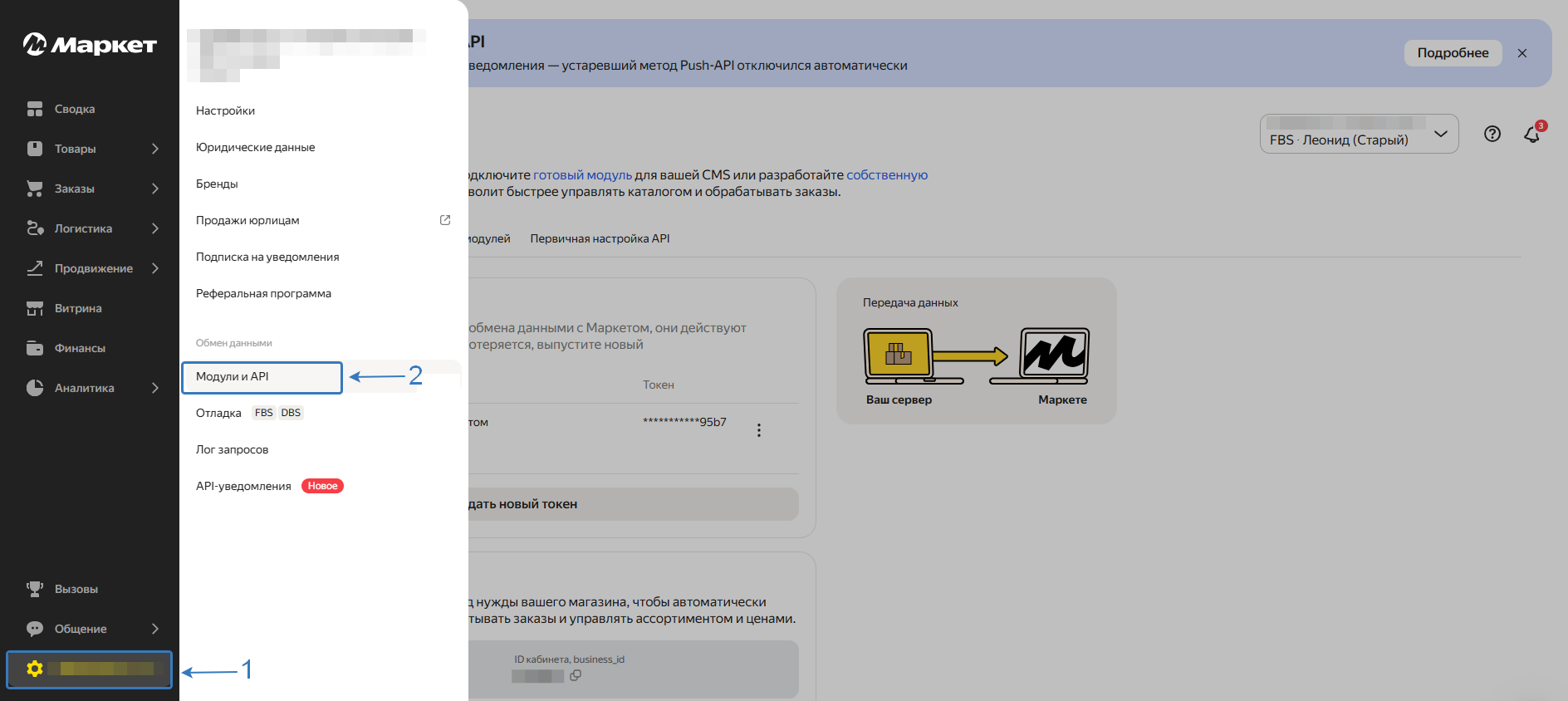This screenshot has height=701, width=1568.
Task: Click the Продвижение chart icon
Action: (x=35, y=268)
